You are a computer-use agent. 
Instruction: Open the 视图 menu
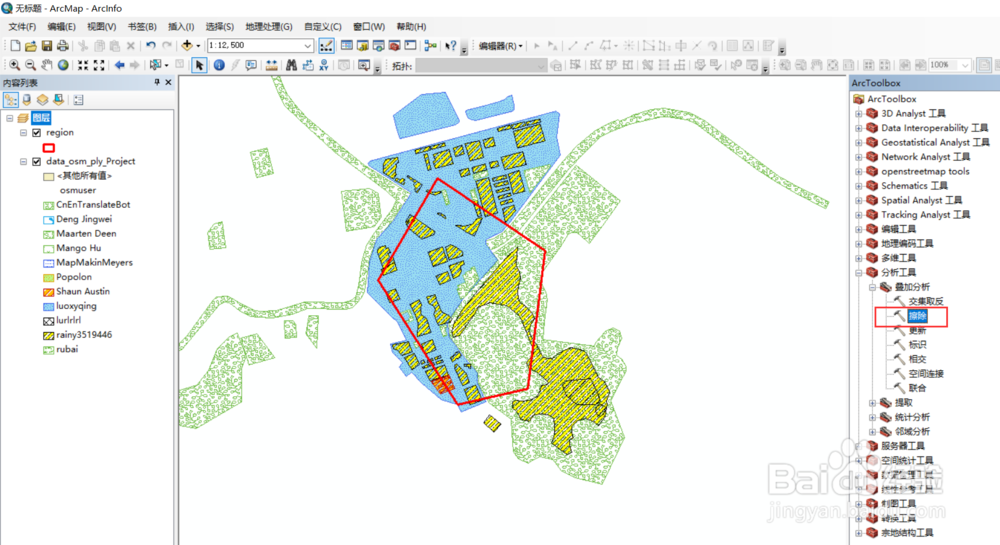[101, 27]
